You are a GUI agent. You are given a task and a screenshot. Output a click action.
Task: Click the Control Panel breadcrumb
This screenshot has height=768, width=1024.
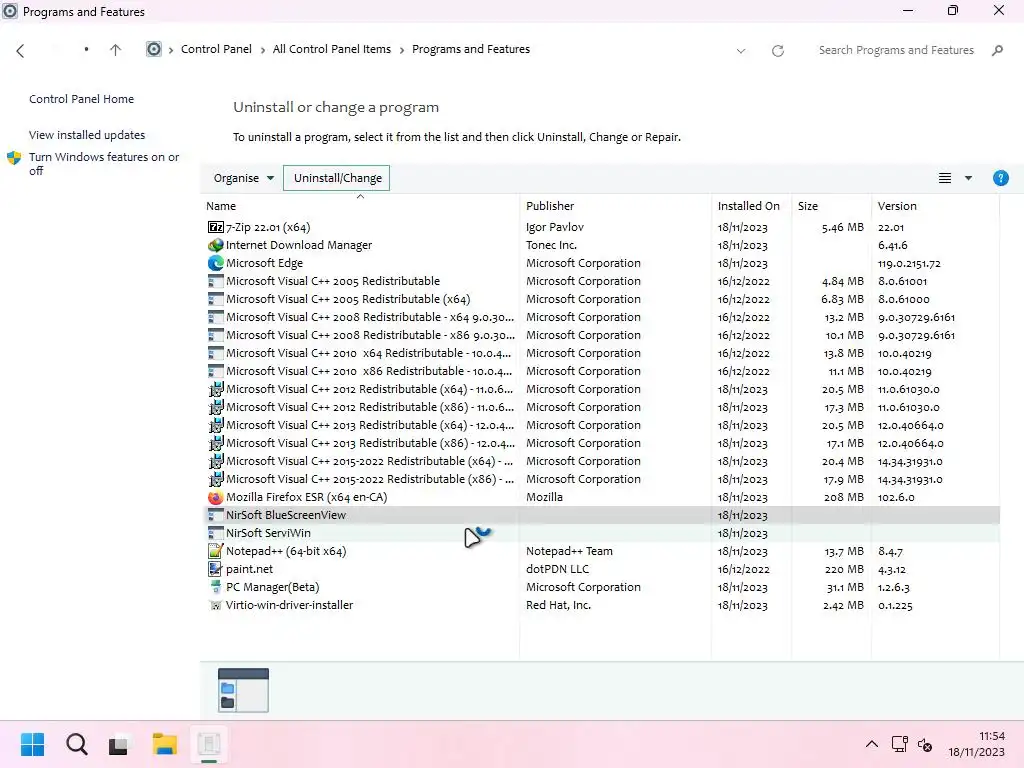[216, 50]
